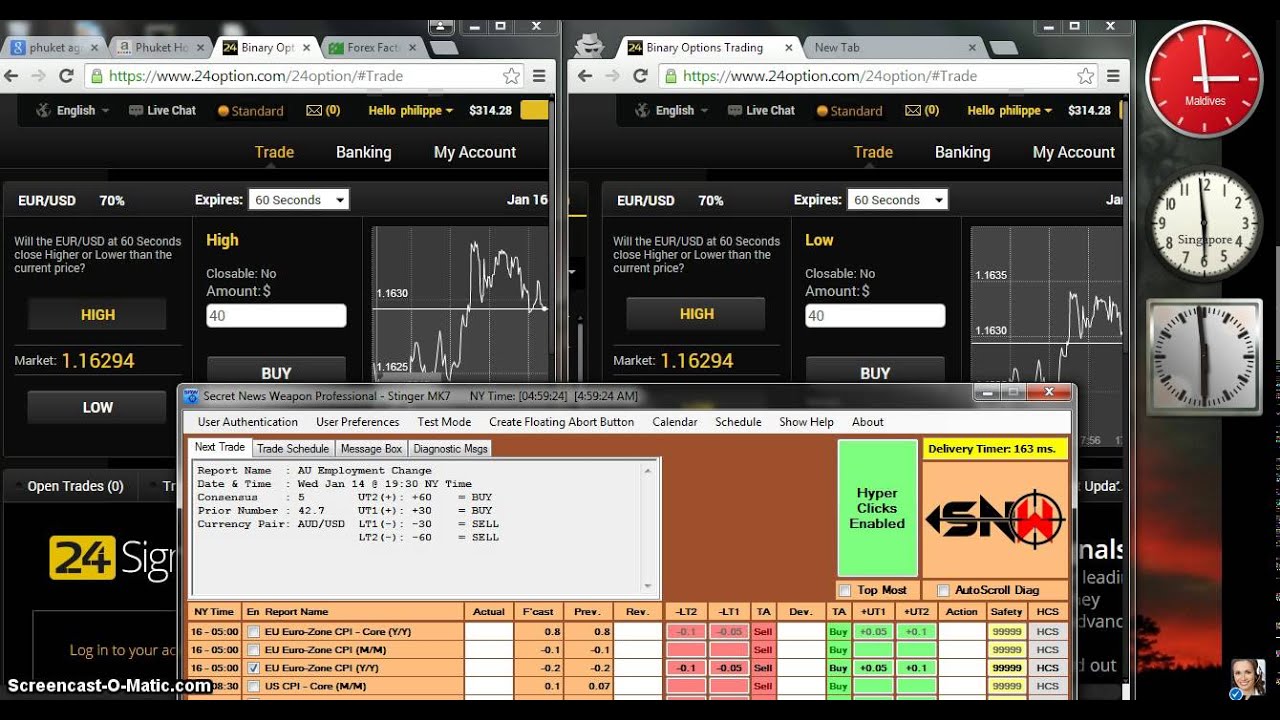Toggle AutoScroll Diag checkbox
The width and height of the screenshot is (1280, 720).
[943, 591]
